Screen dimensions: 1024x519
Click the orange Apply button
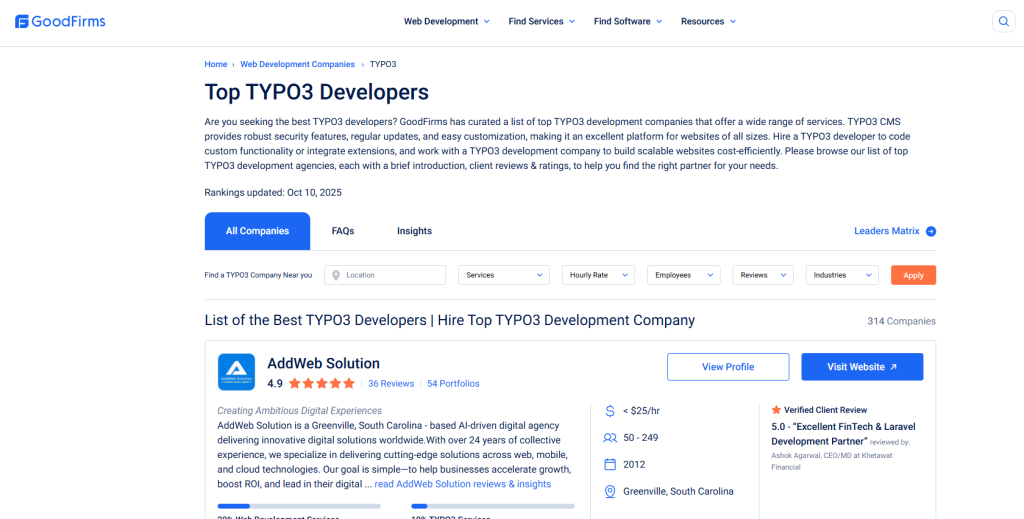[913, 275]
